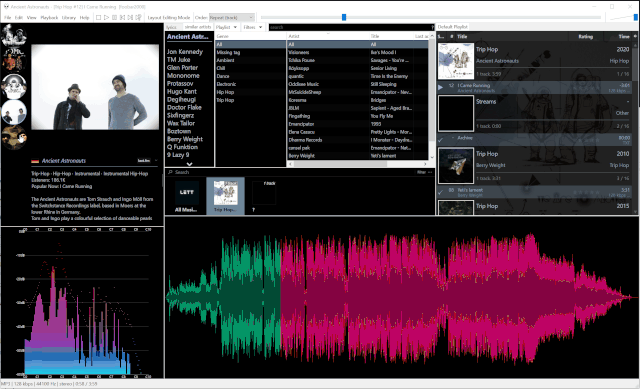Click scroll right arrow of filter horizontal scrollbar
Viewport: 640px width, 389px height.
(x=425, y=164)
